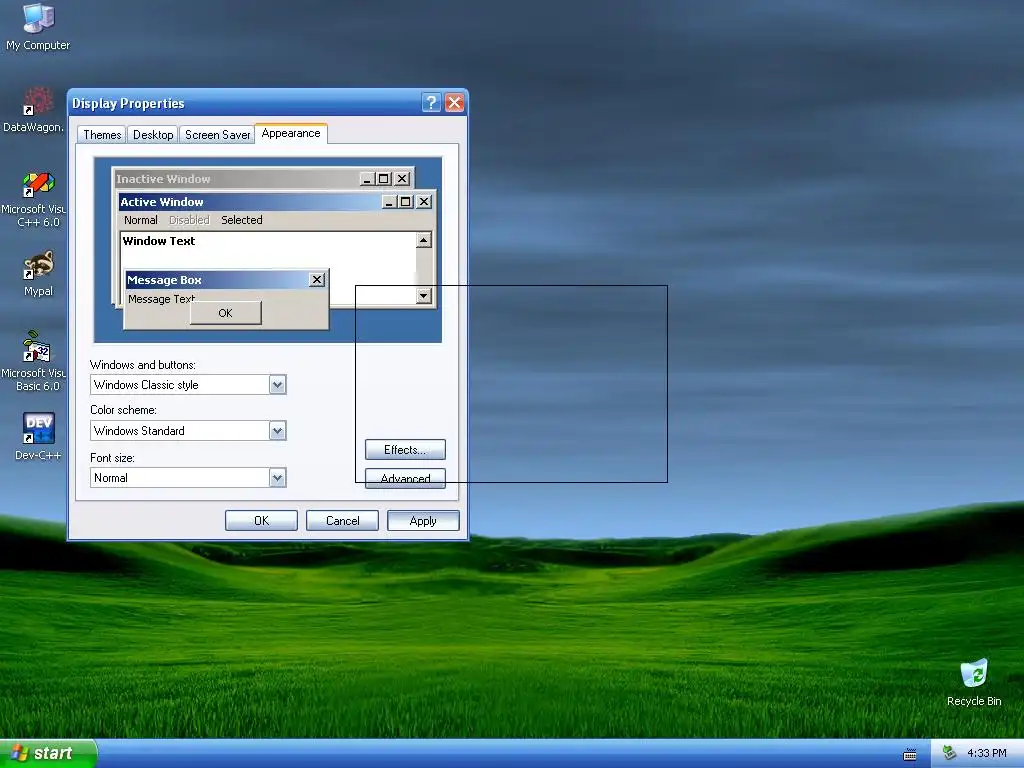The image size is (1024, 768).
Task: Select Microsoft Visual Basic 6.0 shortcut icon
Action: pyautogui.click(x=37, y=361)
